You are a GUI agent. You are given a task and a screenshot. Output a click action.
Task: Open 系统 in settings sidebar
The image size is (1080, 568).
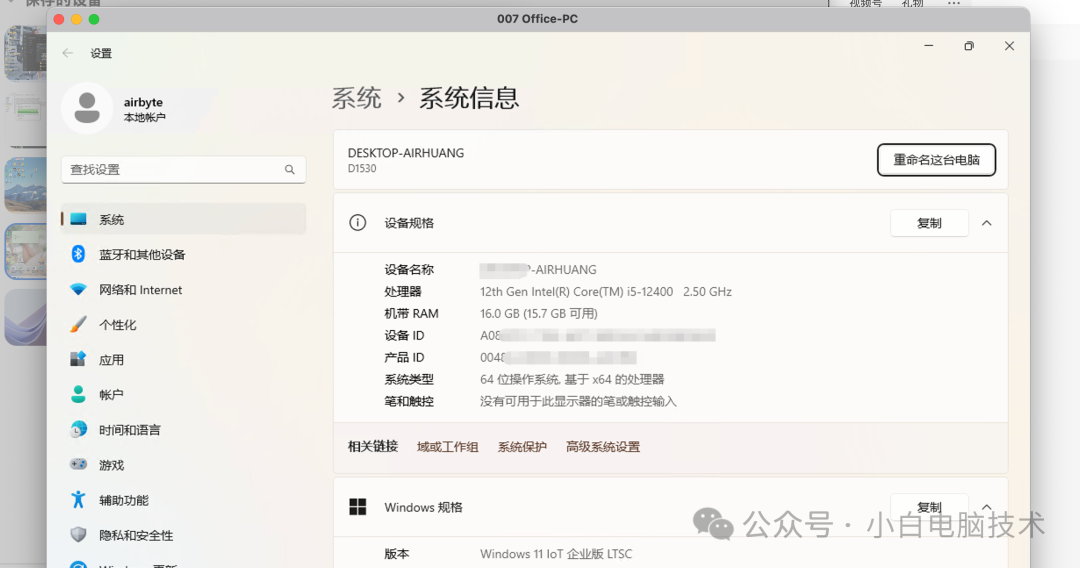point(183,219)
